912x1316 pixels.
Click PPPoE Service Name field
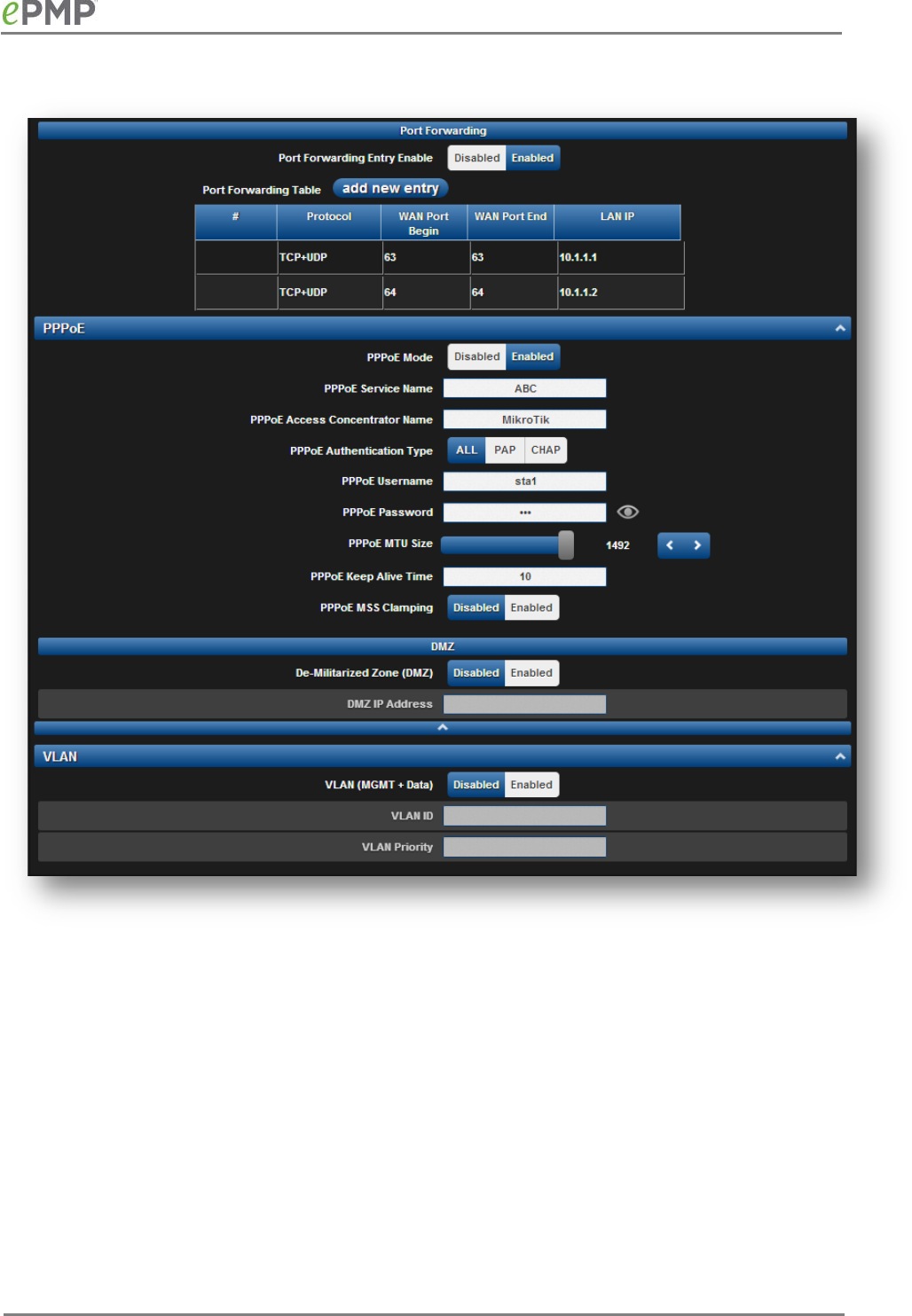(x=524, y=388)
